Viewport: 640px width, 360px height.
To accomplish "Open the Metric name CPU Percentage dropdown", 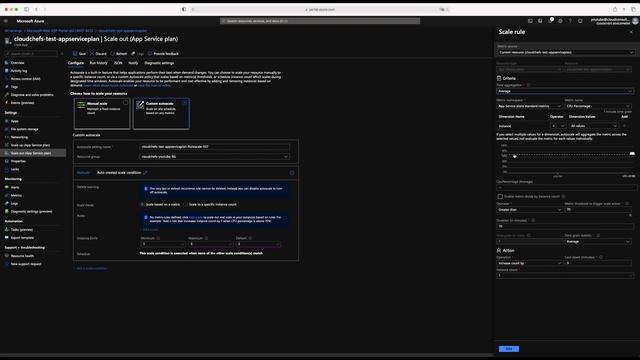I will [x=598, y=106].
